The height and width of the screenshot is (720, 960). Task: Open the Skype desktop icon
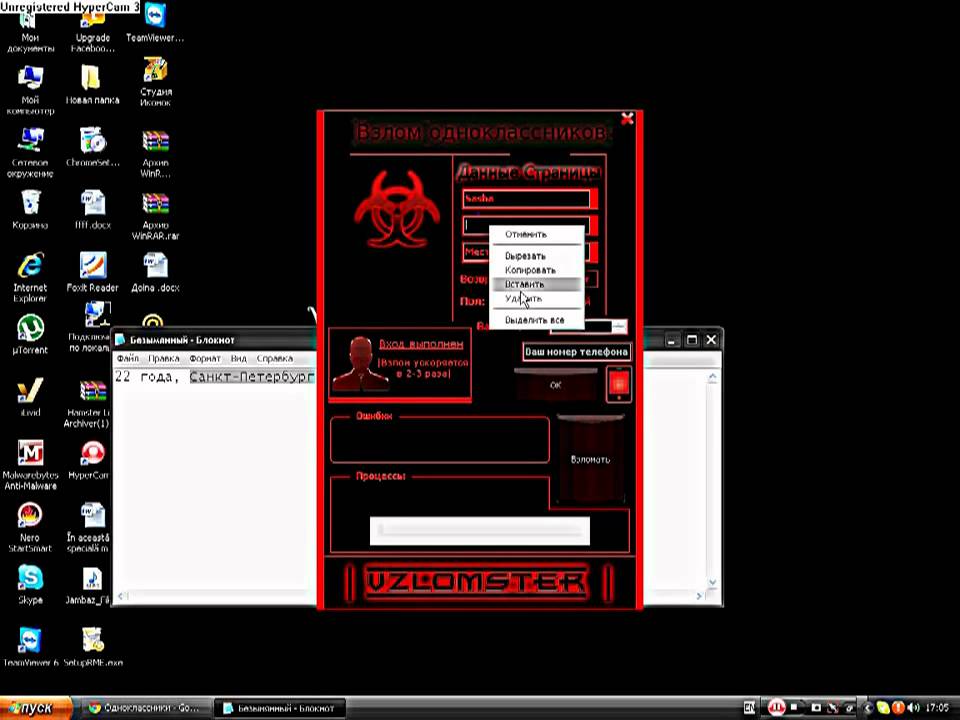click(x=30, y=585)
